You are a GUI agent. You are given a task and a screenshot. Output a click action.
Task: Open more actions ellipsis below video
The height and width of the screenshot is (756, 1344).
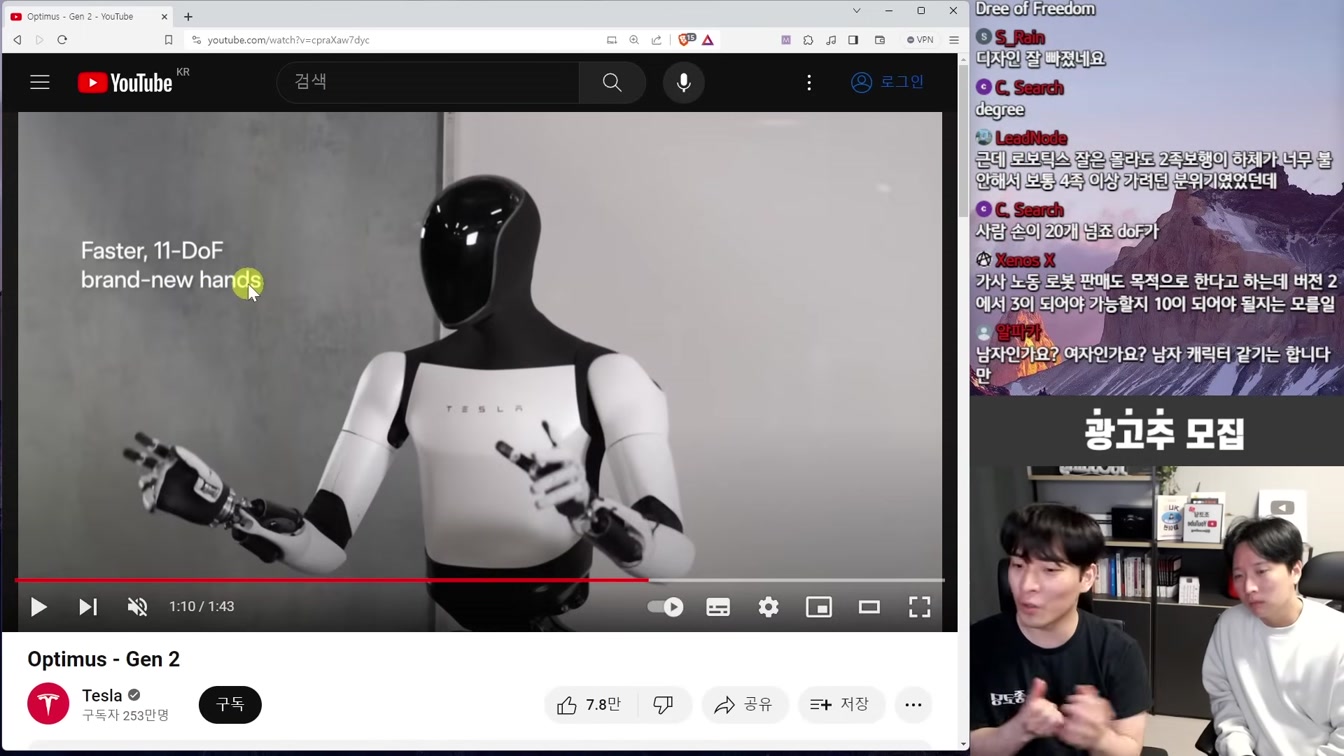(x=913, y=705)
